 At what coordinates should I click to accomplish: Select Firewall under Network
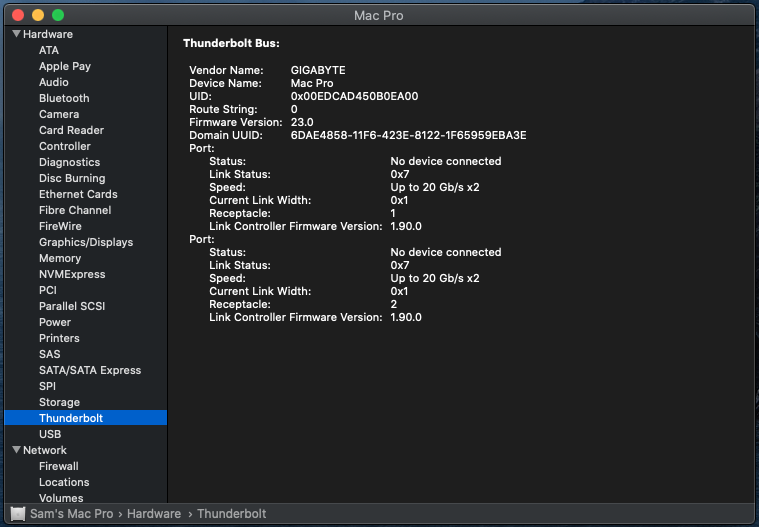pyautogui.click(x=59, y=466)
